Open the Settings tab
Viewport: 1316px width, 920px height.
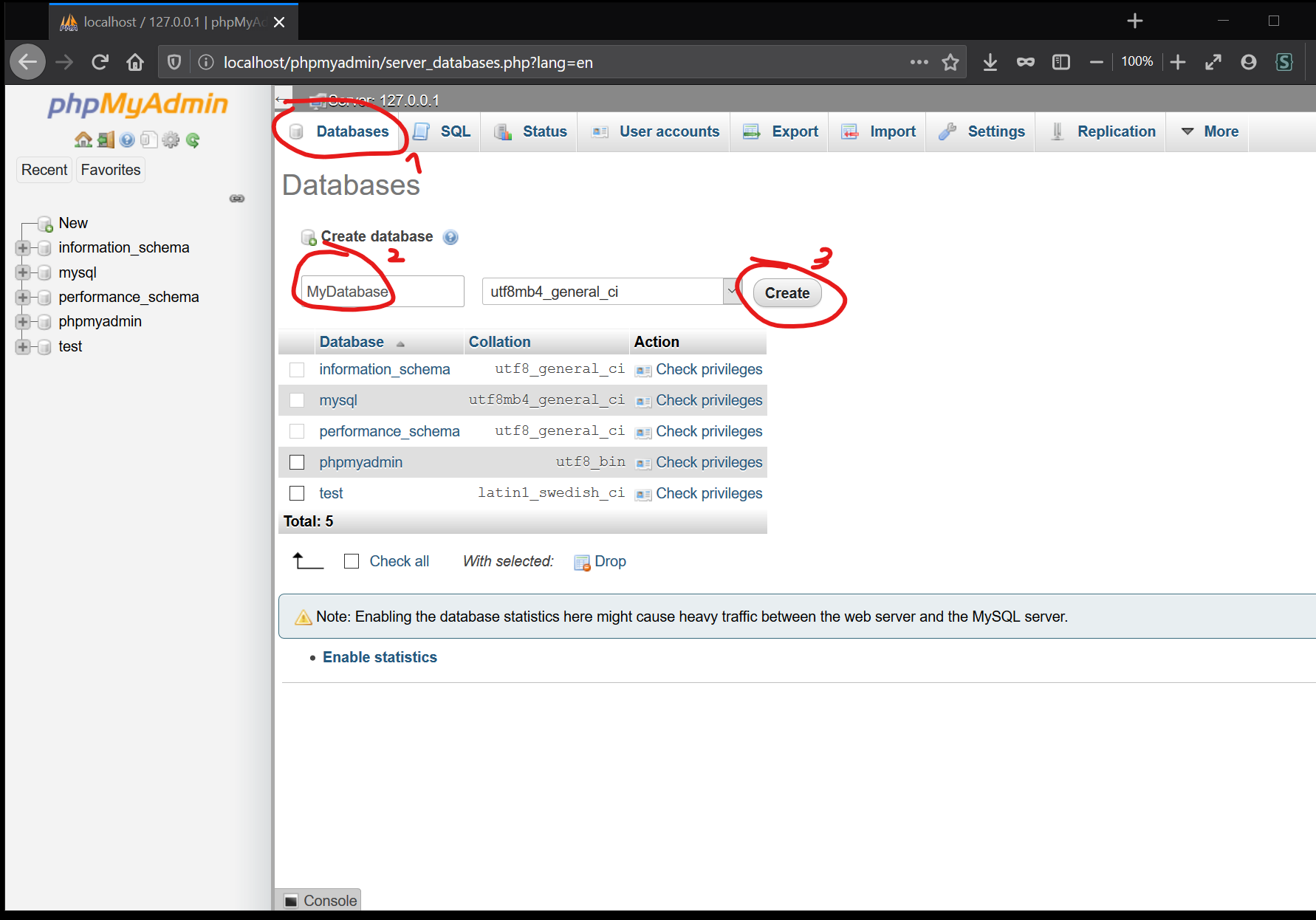(981, 131)
